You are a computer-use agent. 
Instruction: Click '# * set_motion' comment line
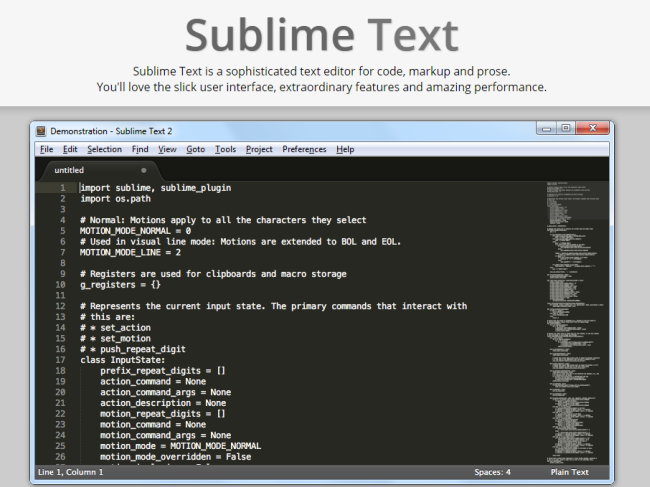[115, 339]
